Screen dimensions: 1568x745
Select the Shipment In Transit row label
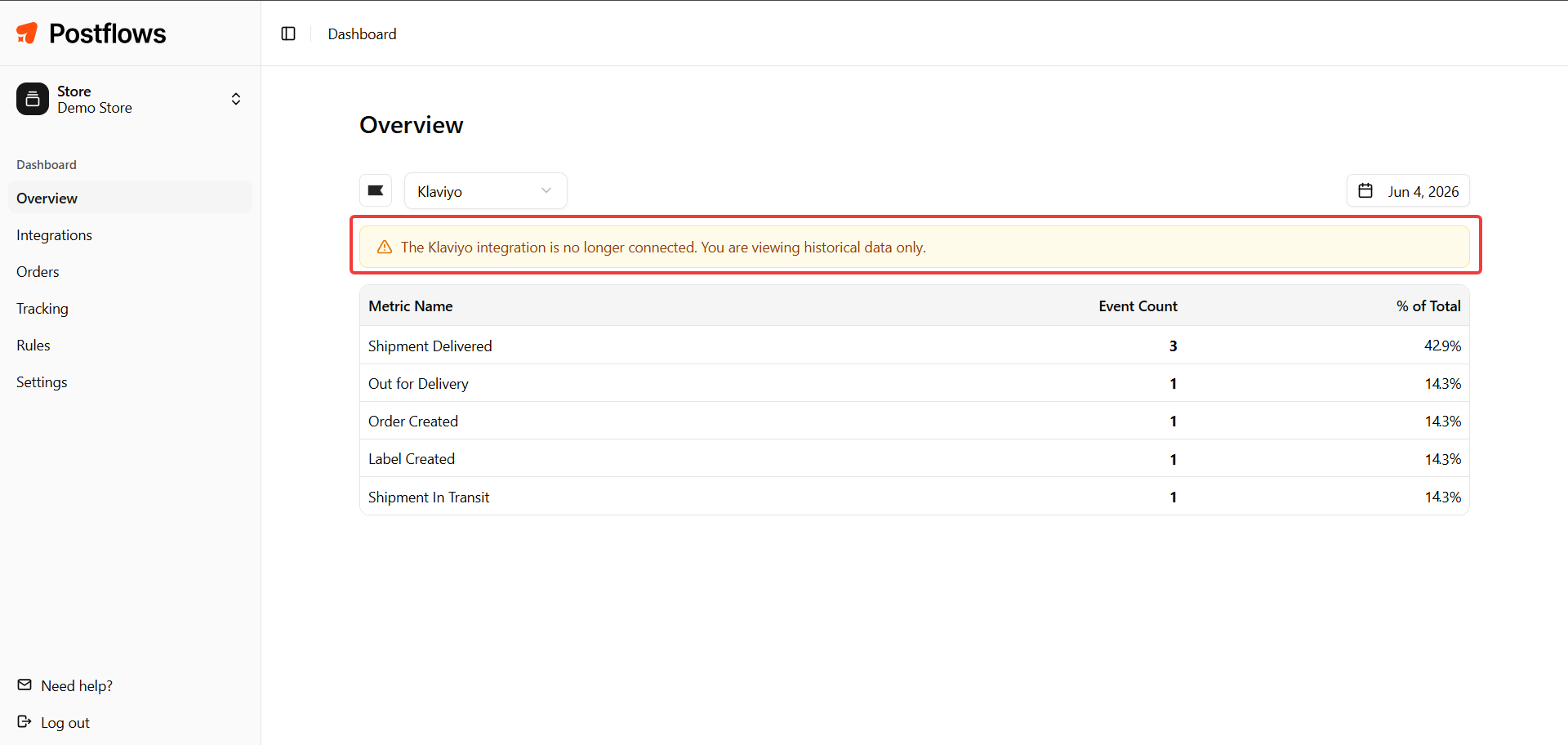click(x=429, y=497)
